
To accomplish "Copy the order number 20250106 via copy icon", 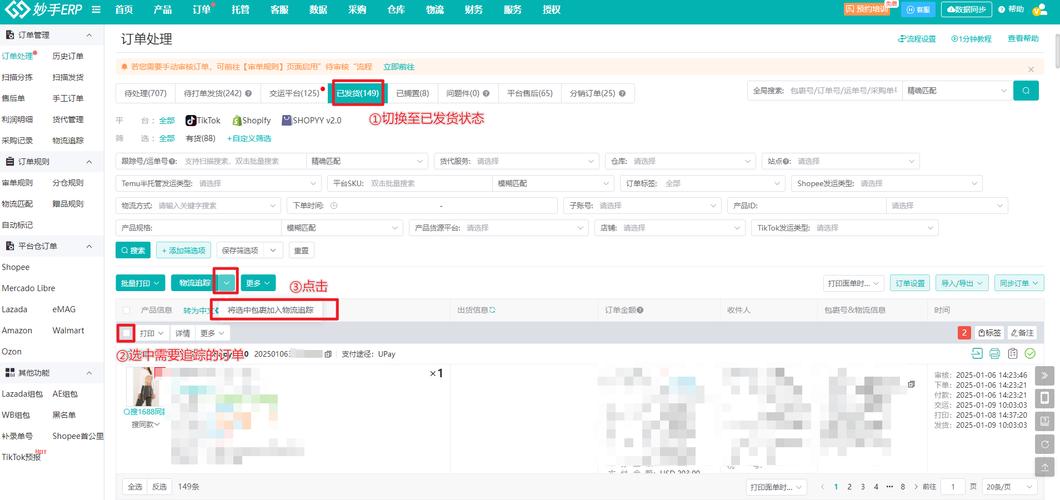I will 329,354.
